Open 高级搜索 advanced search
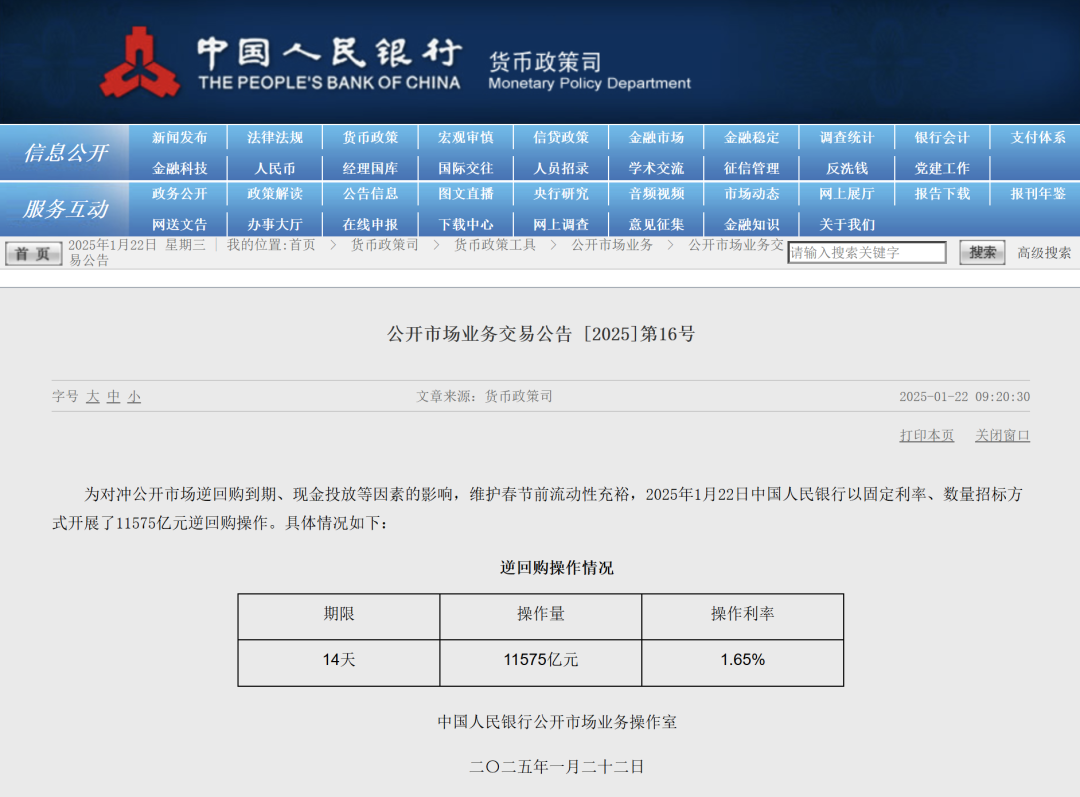This screenshot has width=1080, height=797. 1044,253
